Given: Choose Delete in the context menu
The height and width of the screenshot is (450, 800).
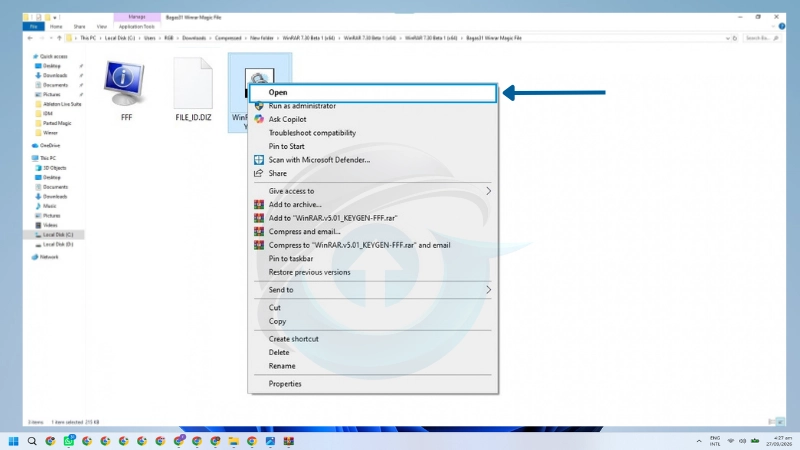Looking at the screenshot, I should 373,353.
